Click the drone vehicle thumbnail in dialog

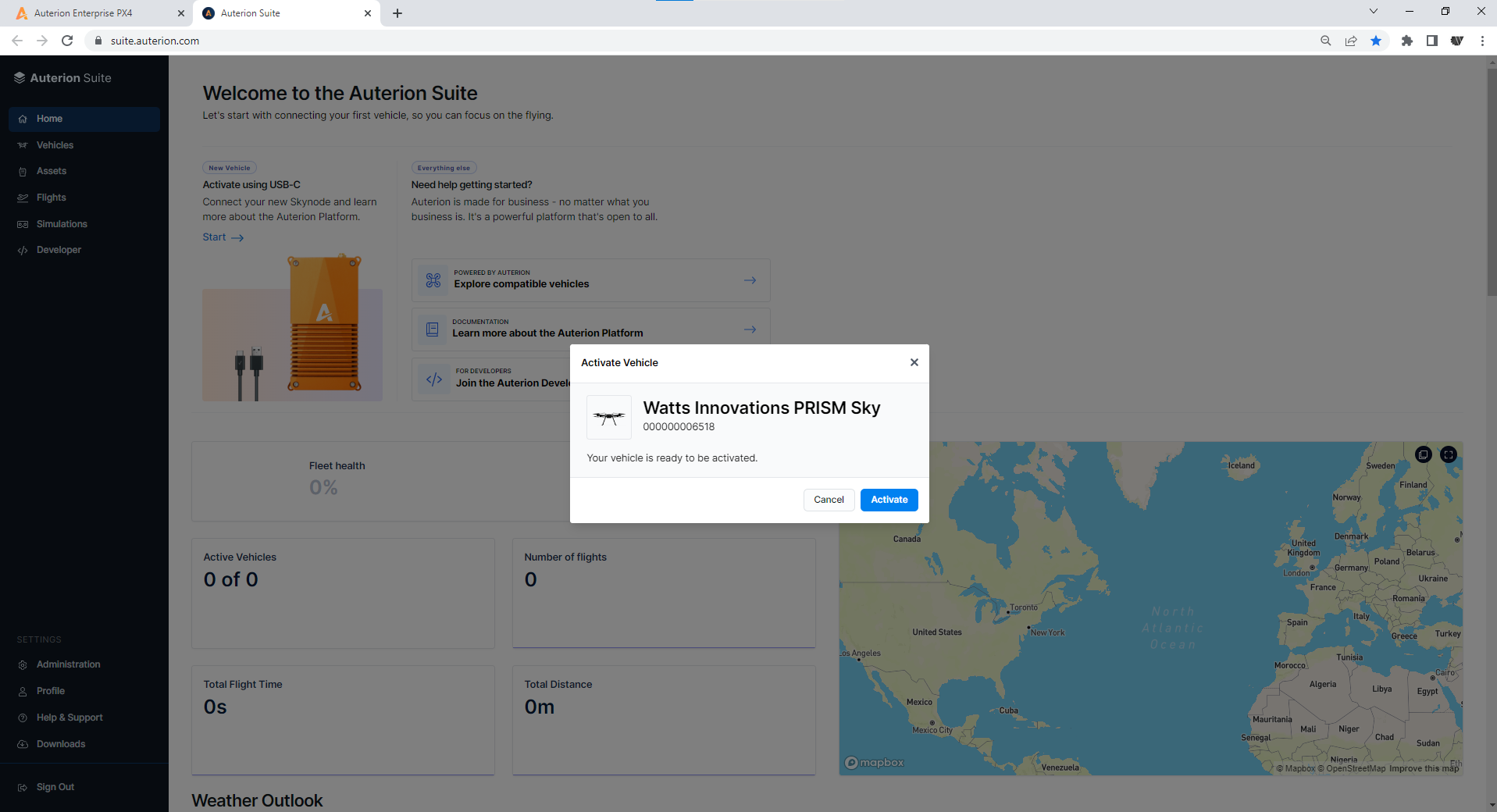coord(608,418)
